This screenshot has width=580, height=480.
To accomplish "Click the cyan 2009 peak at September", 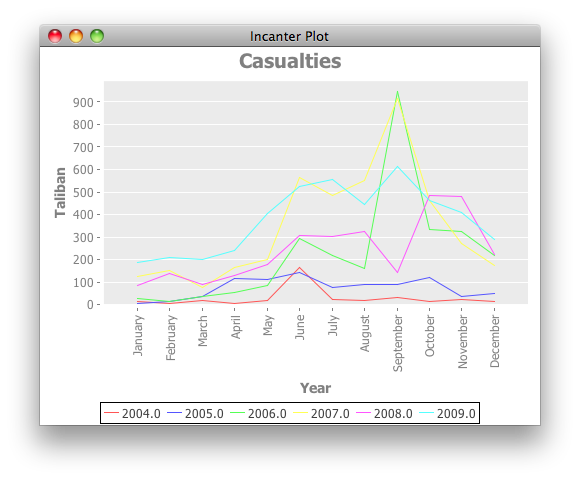I will (397, 166).
